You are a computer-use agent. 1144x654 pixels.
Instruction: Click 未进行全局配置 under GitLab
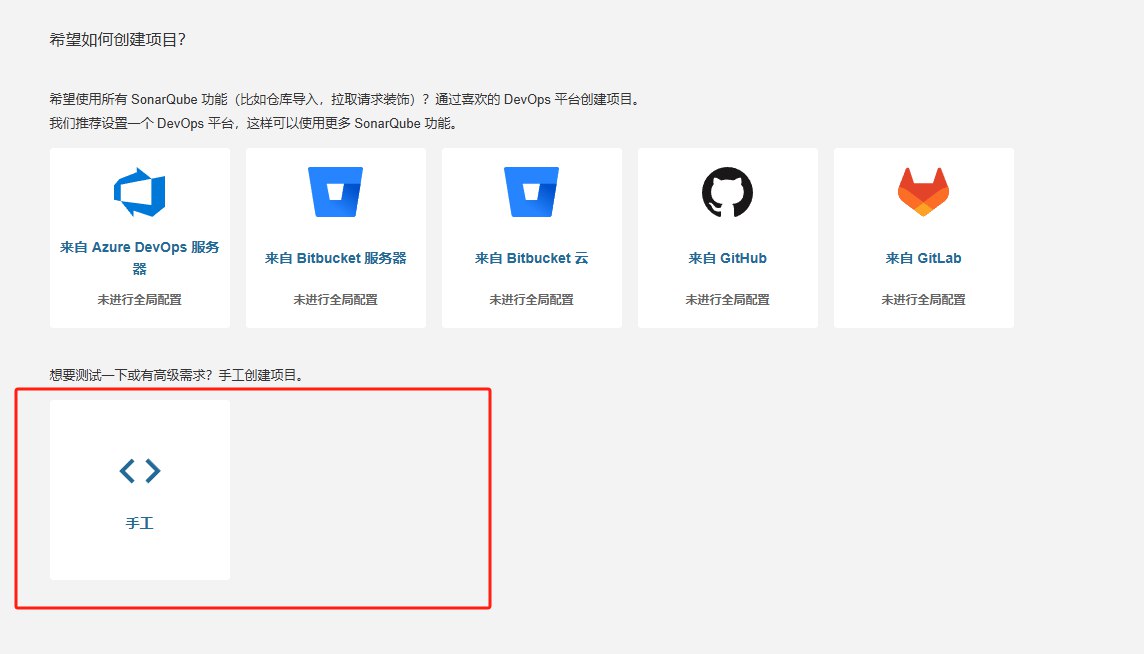click(923, 299)
